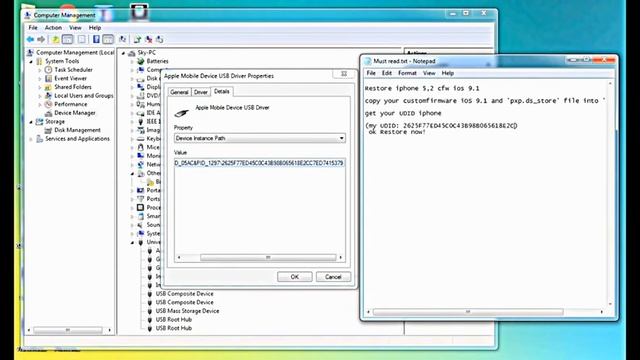Click the Uninstall device toolbar icon

pyautogui.click(x=149, y=39)
